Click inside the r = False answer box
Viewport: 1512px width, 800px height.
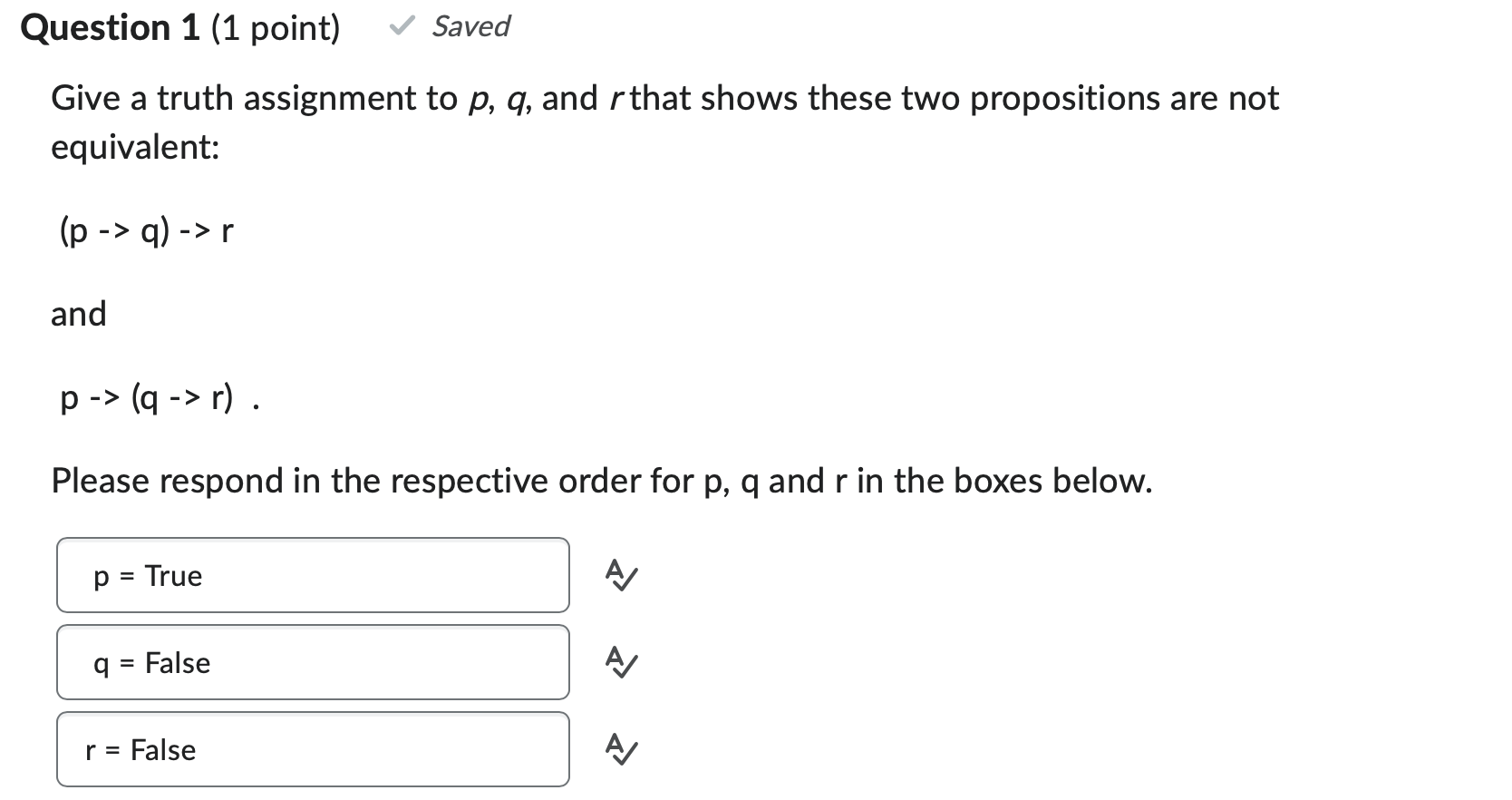tap(313, 749)
